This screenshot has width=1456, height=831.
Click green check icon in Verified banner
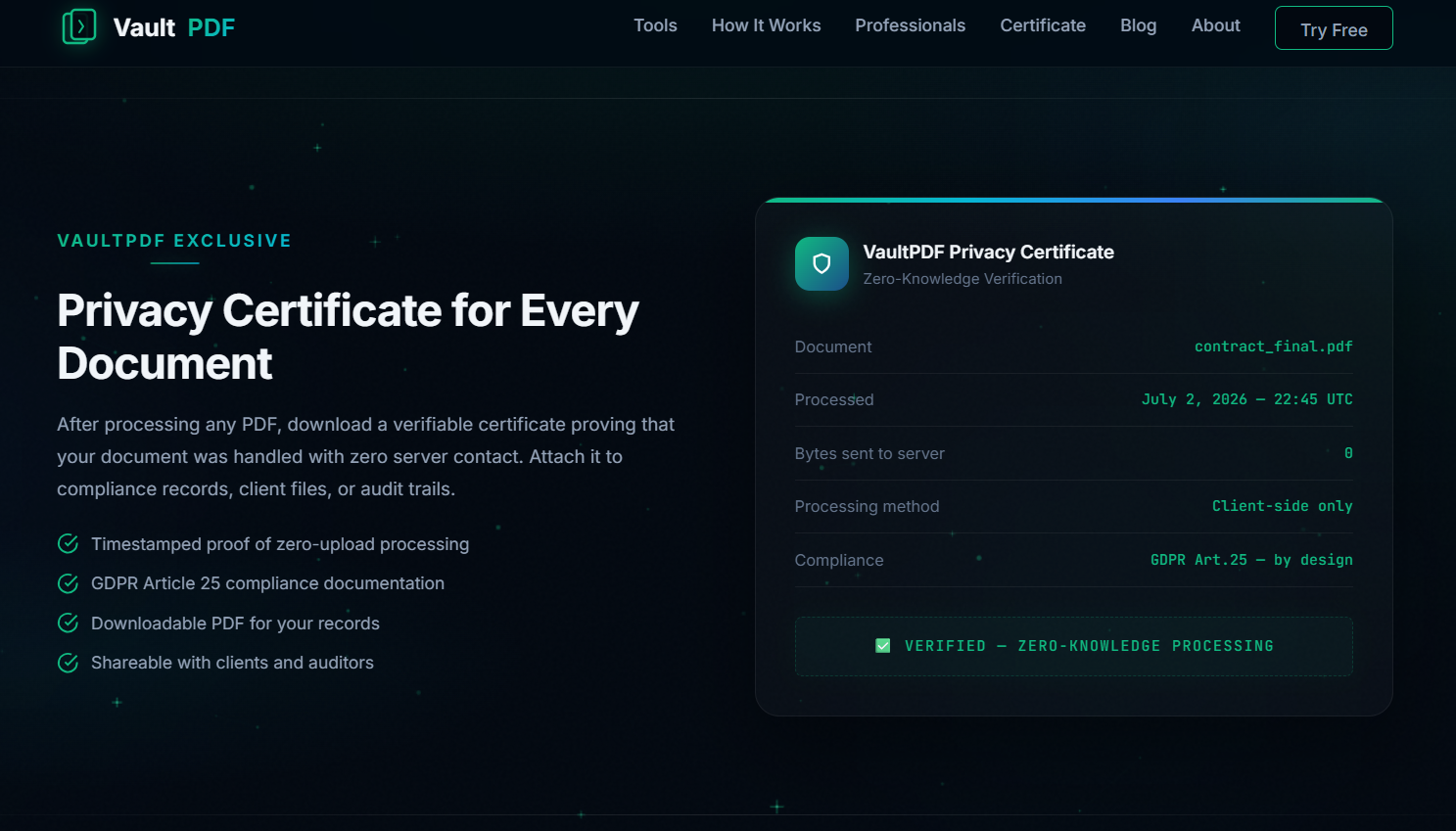pyautogui.click(x=882, y=646)
